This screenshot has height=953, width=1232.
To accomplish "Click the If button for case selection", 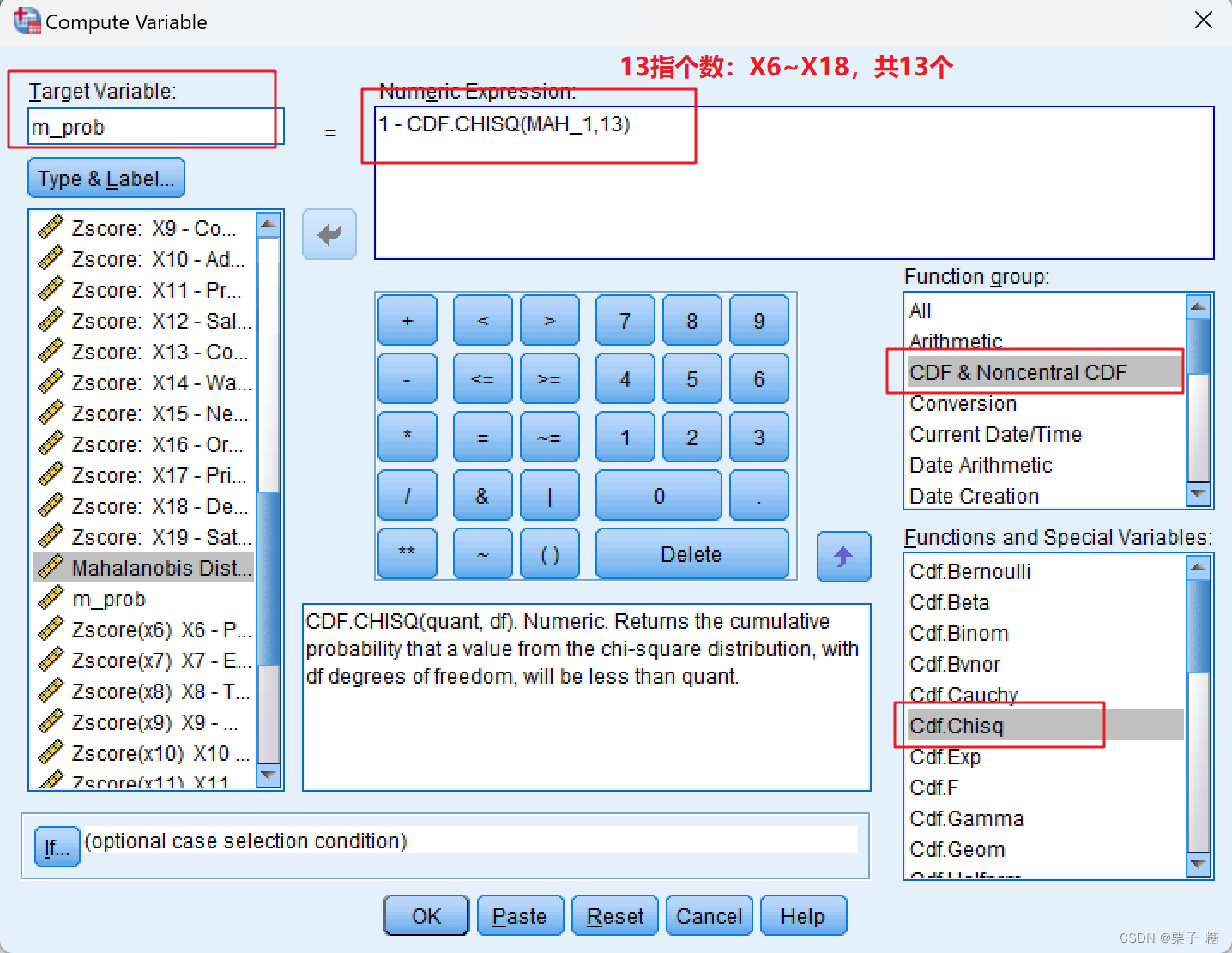I will pyautogui.click(x=56, y=846).
